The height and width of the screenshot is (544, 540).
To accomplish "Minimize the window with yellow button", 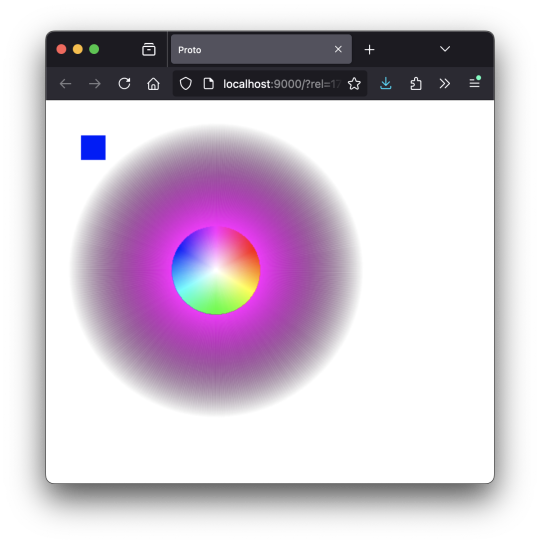I will click(78, 49).
